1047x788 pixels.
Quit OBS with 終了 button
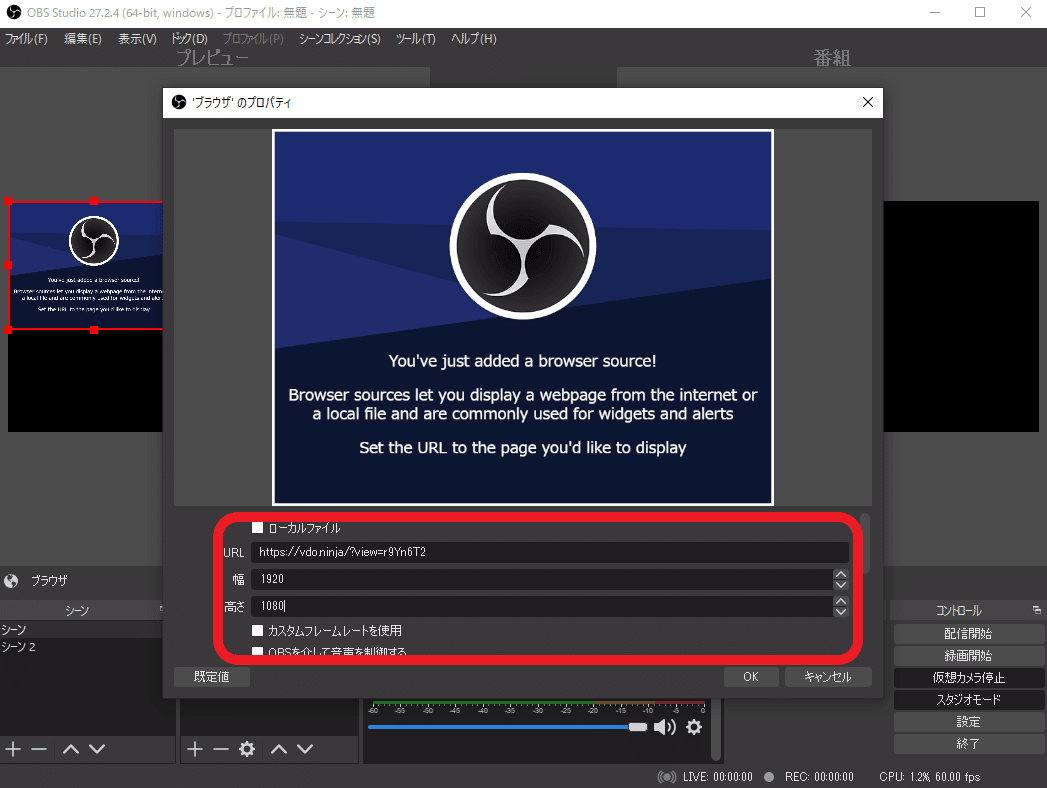click(x=969, y=744)
